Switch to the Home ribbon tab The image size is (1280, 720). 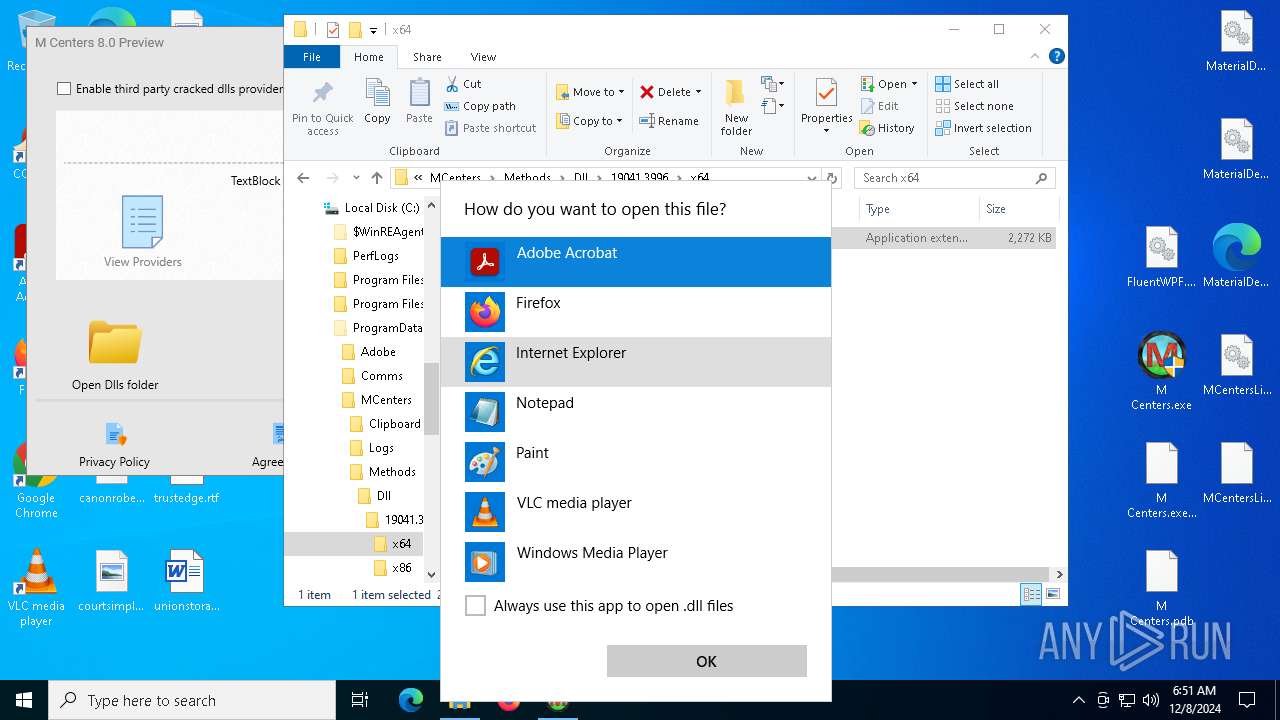(x=369, y=57)
